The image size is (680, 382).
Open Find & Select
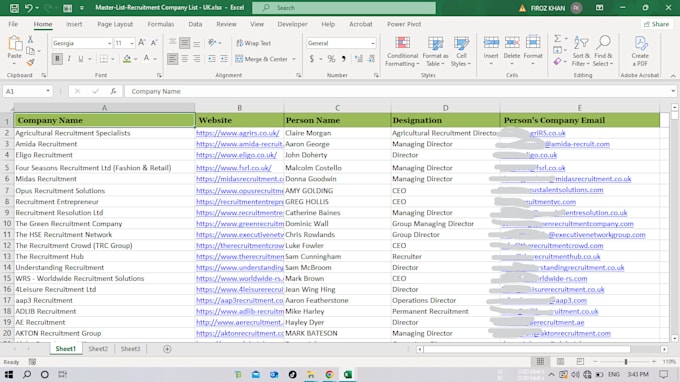click(603, 51)
